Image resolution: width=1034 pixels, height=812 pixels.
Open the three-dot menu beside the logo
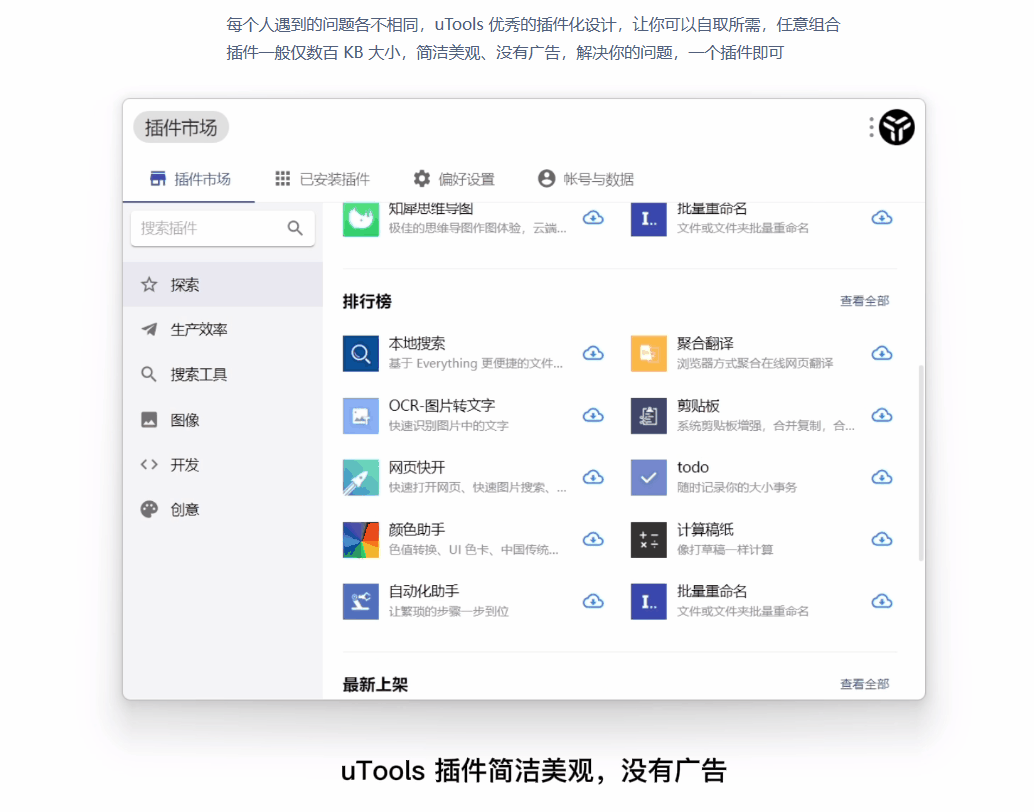(x=871, y=127)
